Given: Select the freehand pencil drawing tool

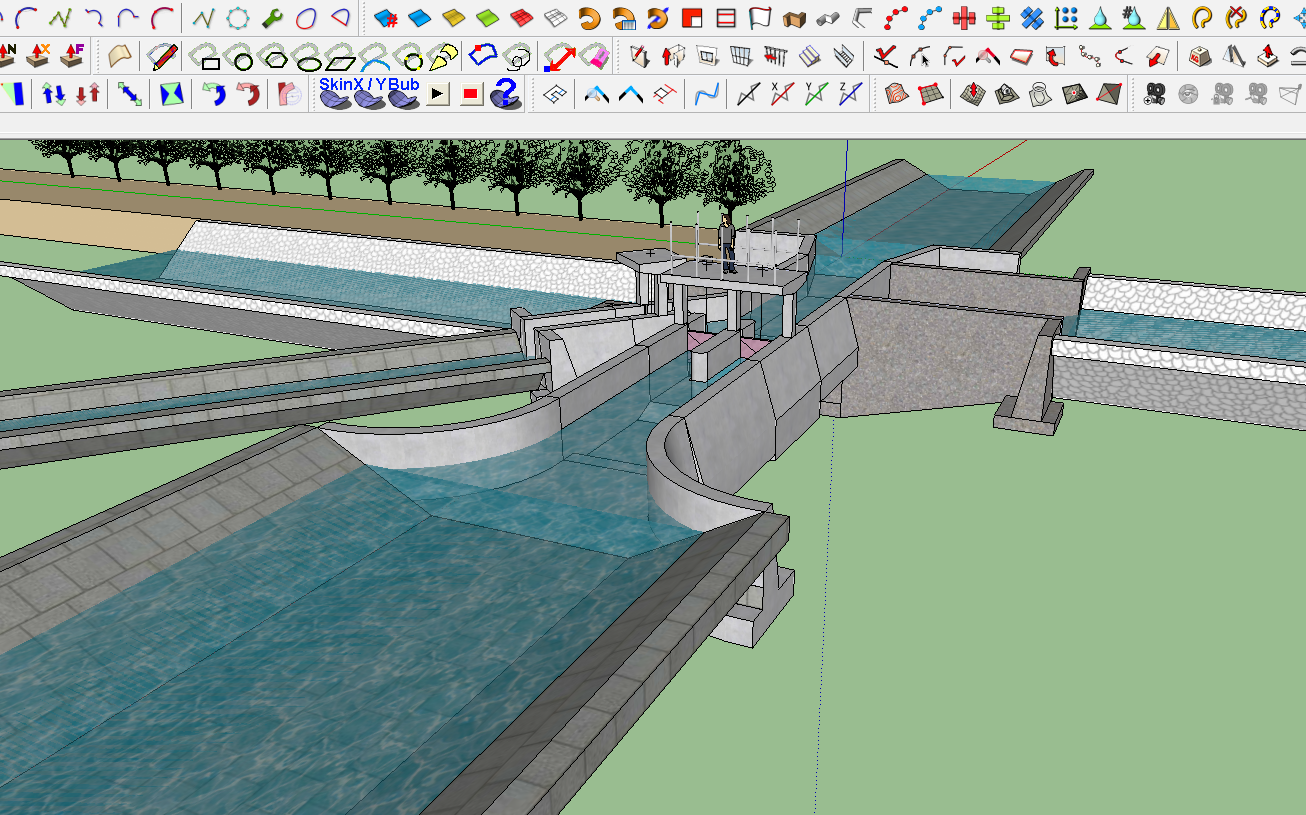Looking at the screenshot, I should pos(164,56).
